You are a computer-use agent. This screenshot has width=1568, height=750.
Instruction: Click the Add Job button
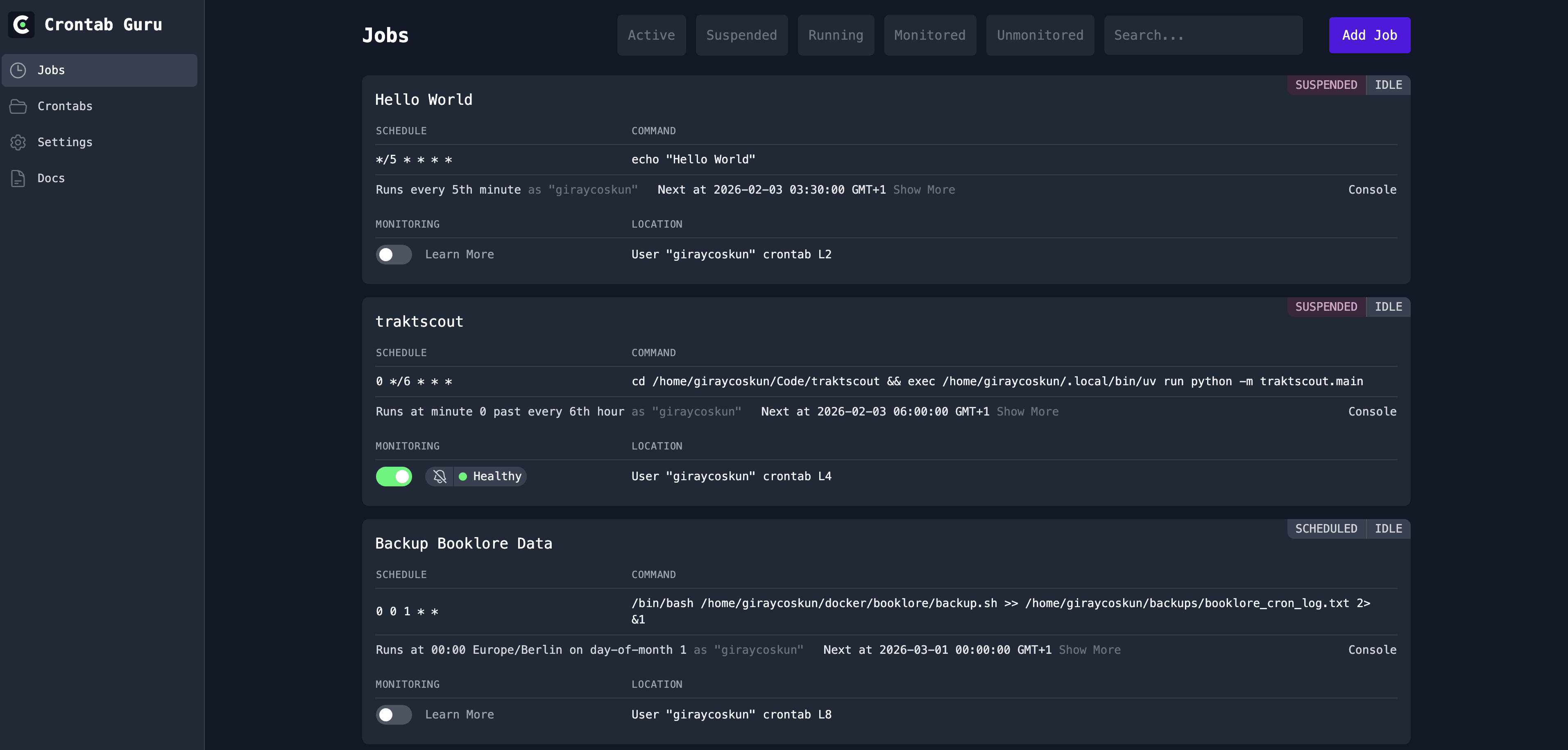coord(1369,35)
